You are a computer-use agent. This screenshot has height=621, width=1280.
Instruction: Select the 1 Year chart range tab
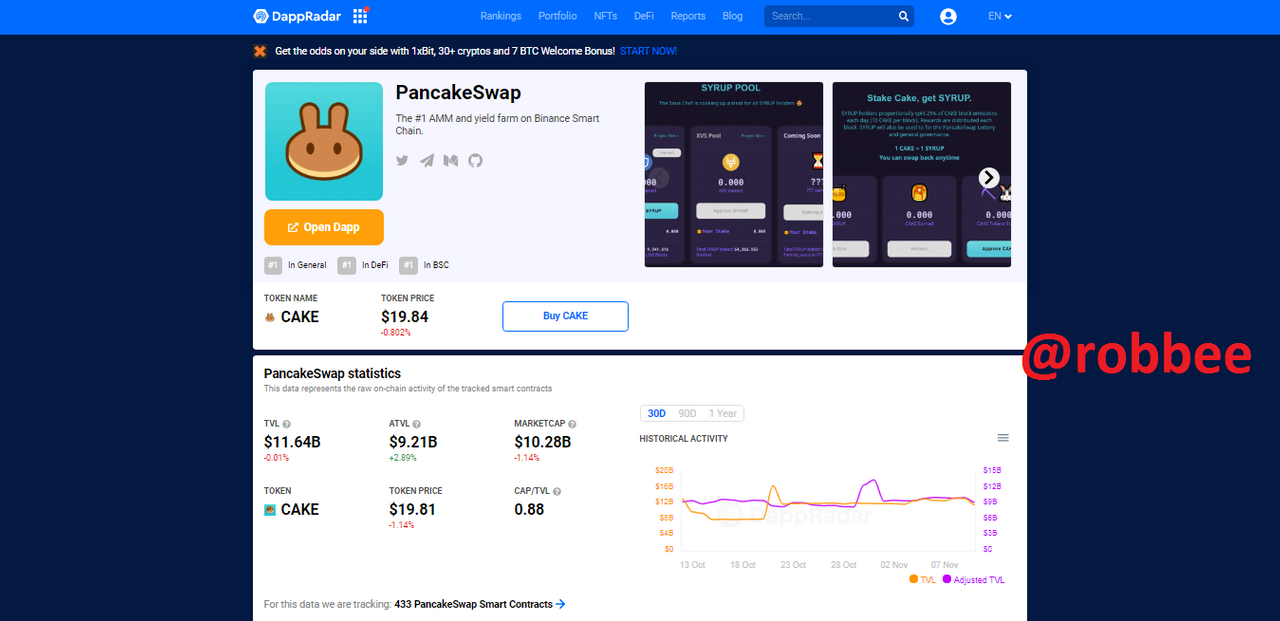(723, 413)
